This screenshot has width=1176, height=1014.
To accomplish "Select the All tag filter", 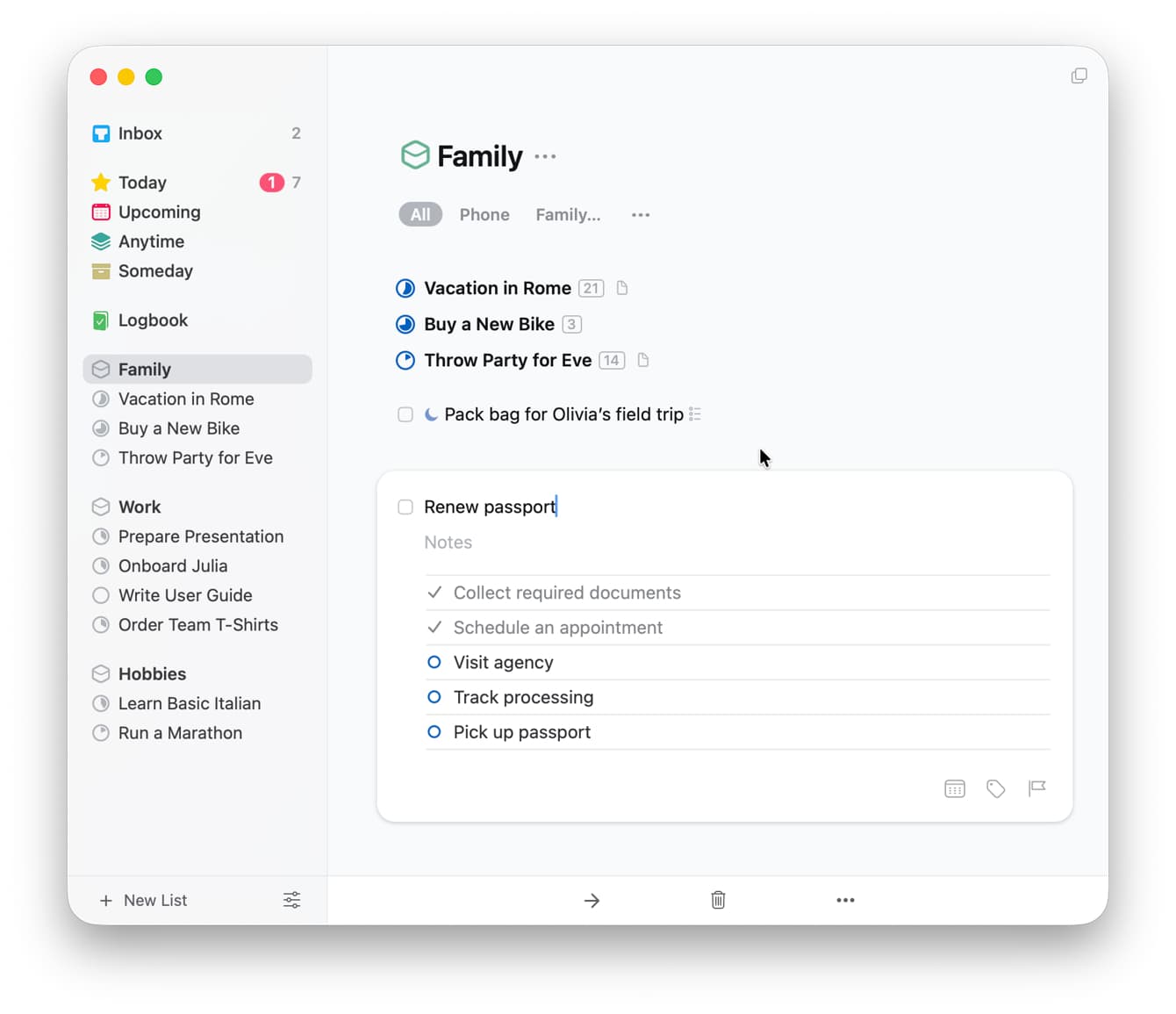I will pyautogui.click(x=420, y=215).
